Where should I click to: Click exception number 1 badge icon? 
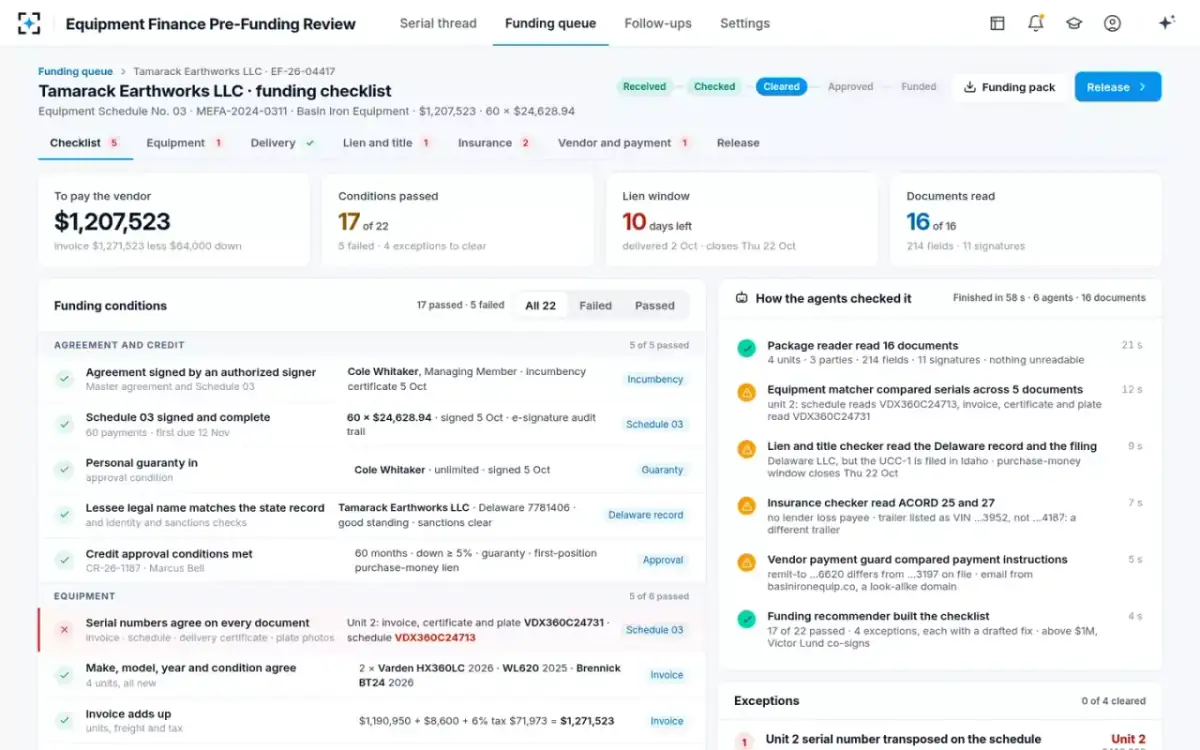click(x=744, y=742)
